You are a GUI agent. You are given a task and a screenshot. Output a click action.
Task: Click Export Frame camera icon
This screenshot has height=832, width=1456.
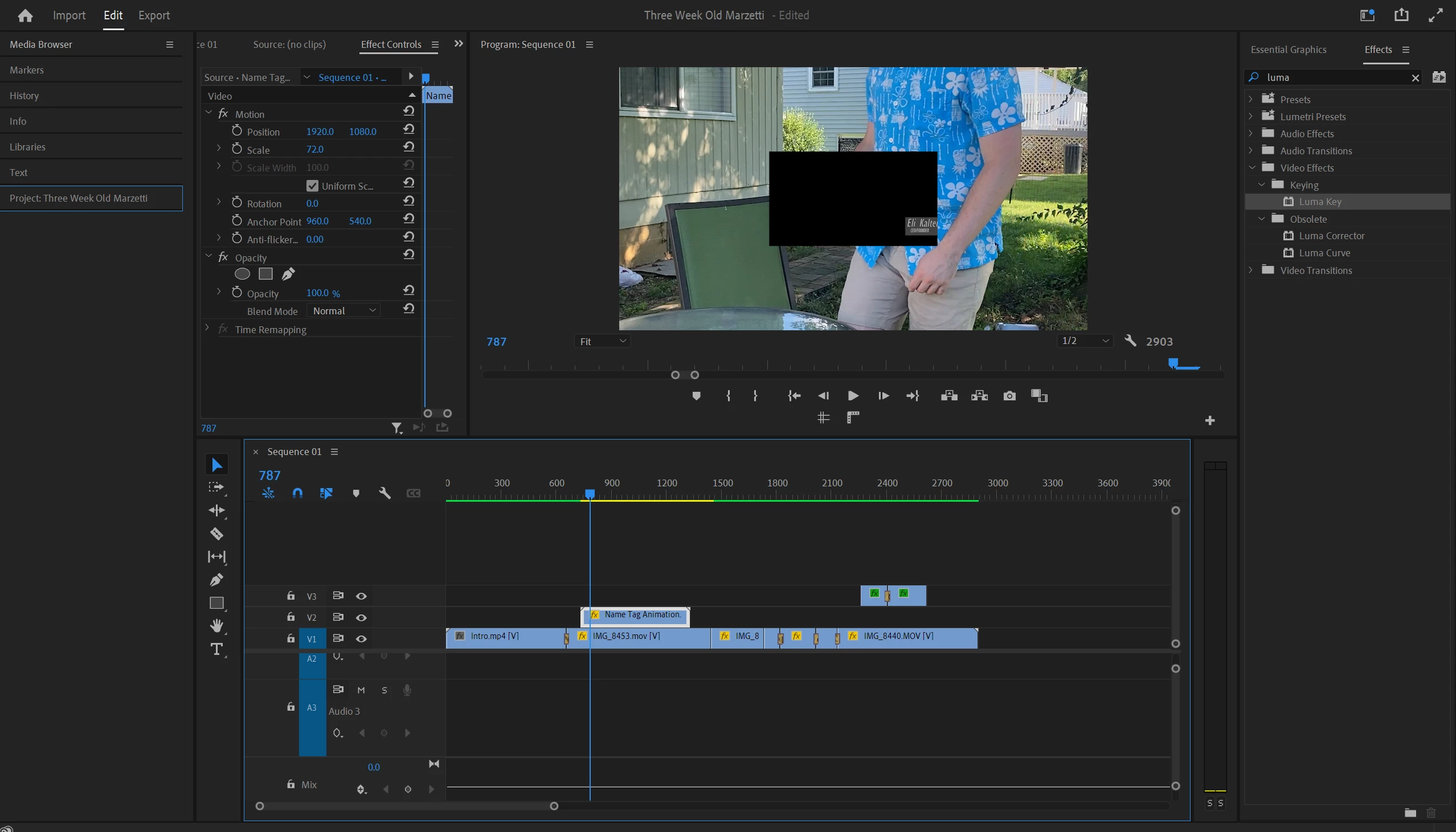click(1009, 395)
